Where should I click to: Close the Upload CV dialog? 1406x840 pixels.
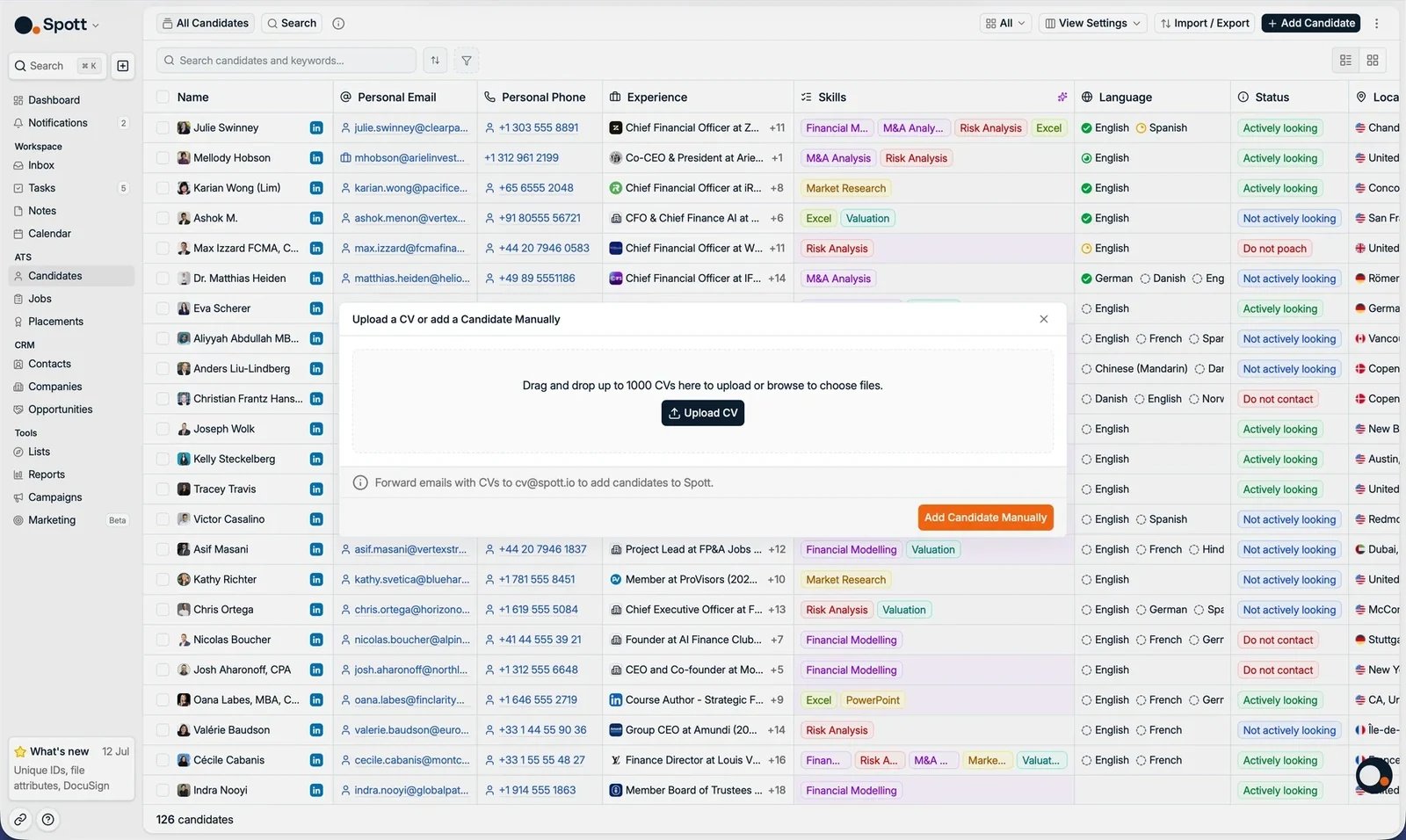point(1044,319)
